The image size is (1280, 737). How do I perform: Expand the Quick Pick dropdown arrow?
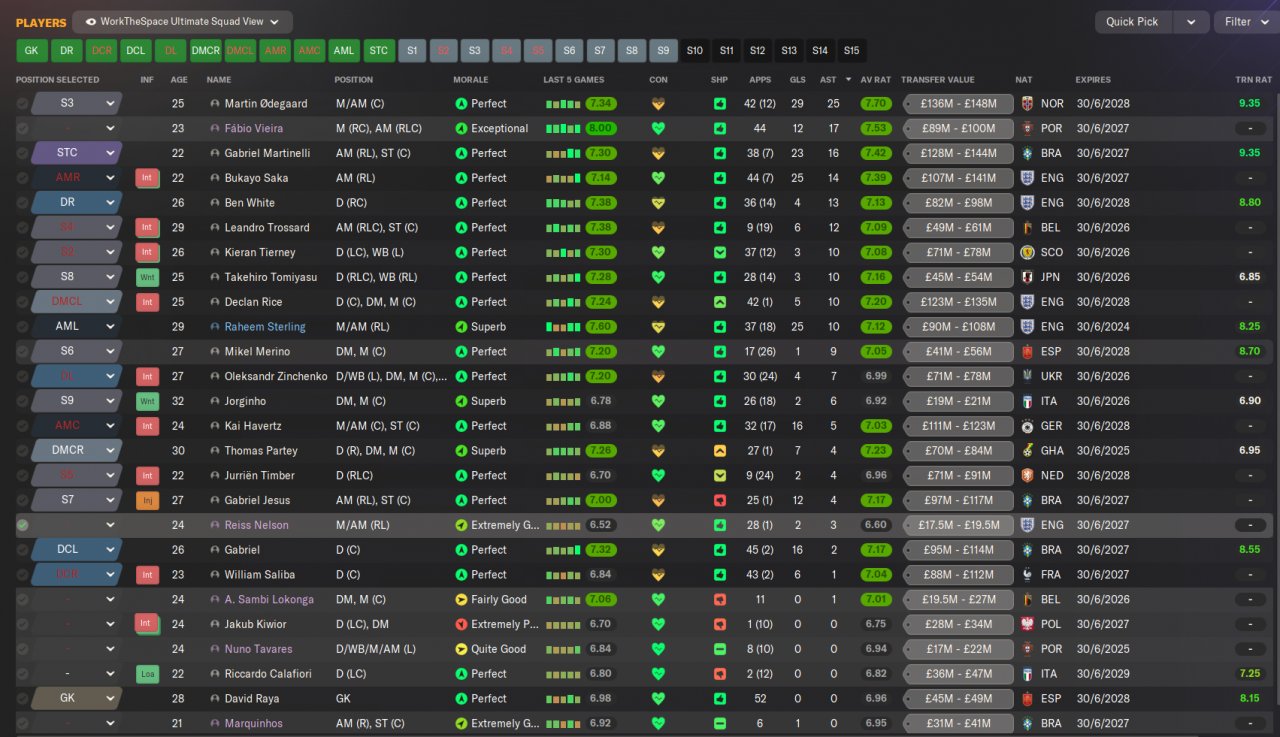tap(1190, 22)
